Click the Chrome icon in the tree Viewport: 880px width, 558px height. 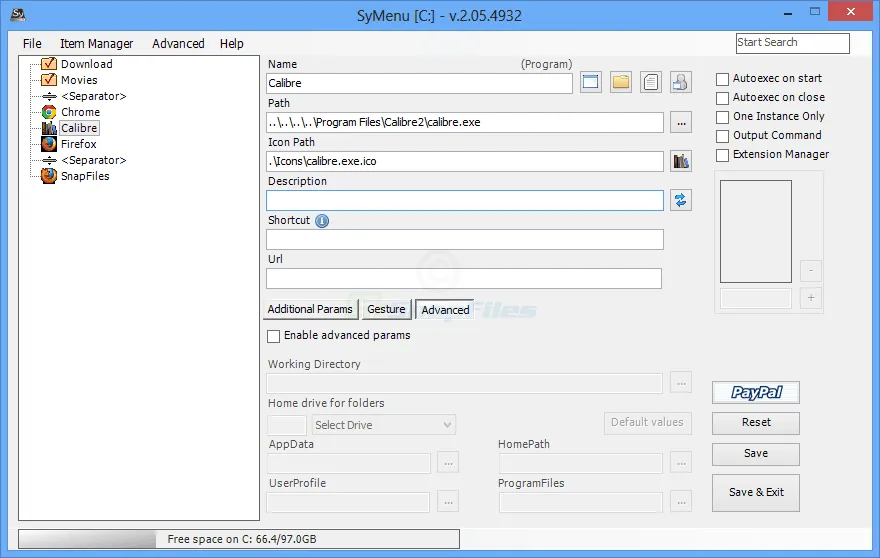pyautogui.click(x=49, y=112)
